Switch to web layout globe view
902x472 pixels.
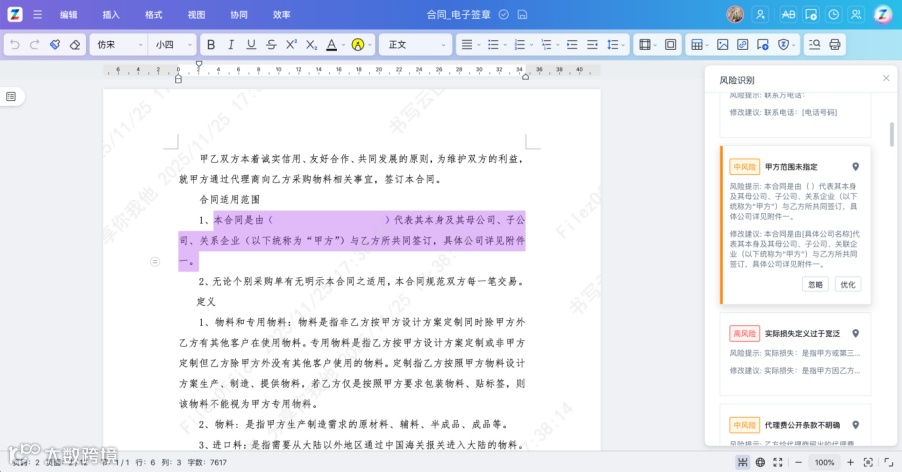[x=760, y=462]
